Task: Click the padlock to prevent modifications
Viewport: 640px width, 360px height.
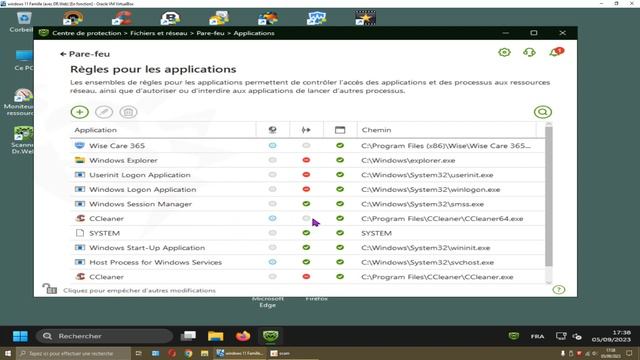Action: [x=50, y=289]
